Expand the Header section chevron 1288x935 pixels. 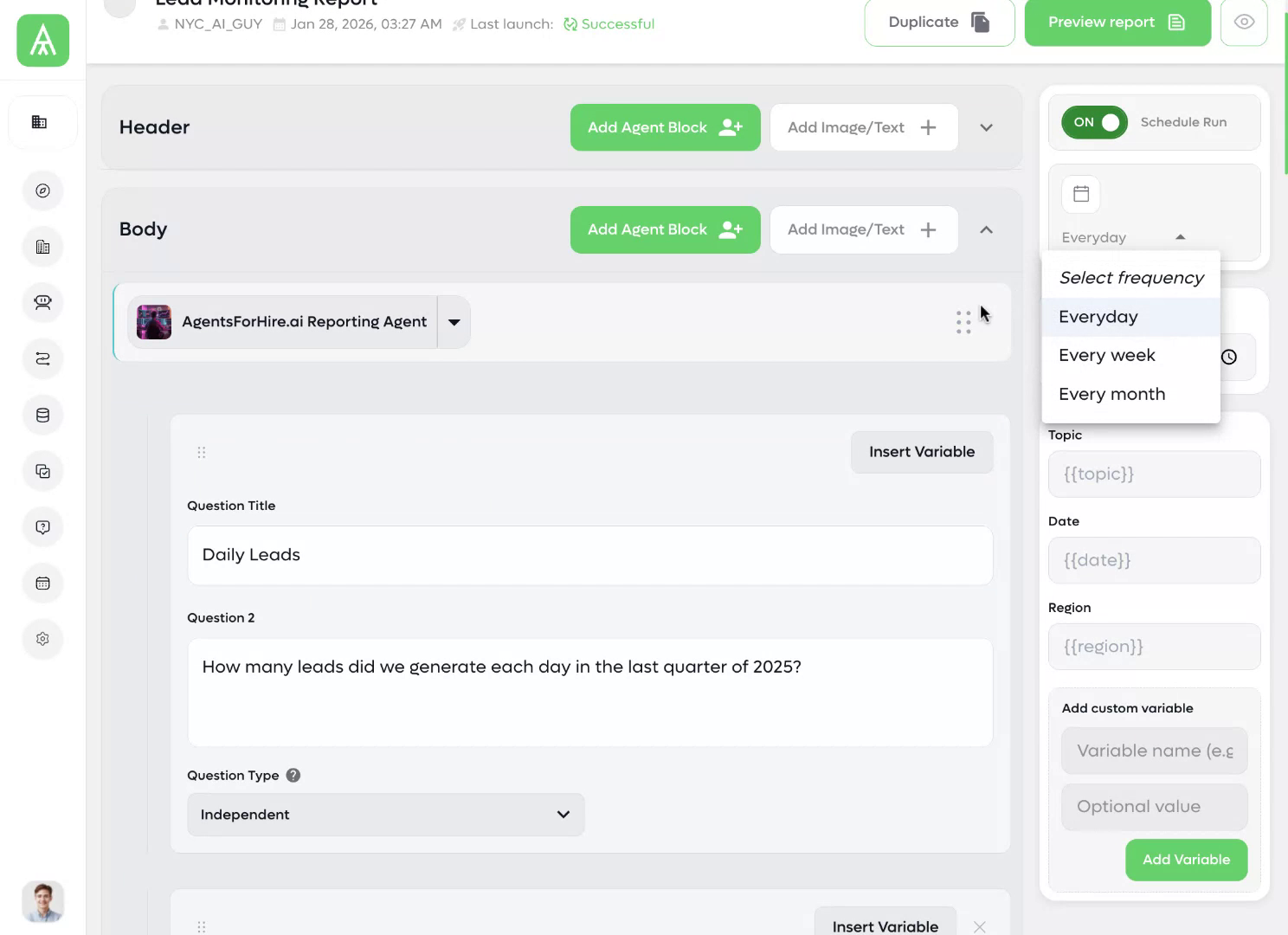(x=986, y=127)
